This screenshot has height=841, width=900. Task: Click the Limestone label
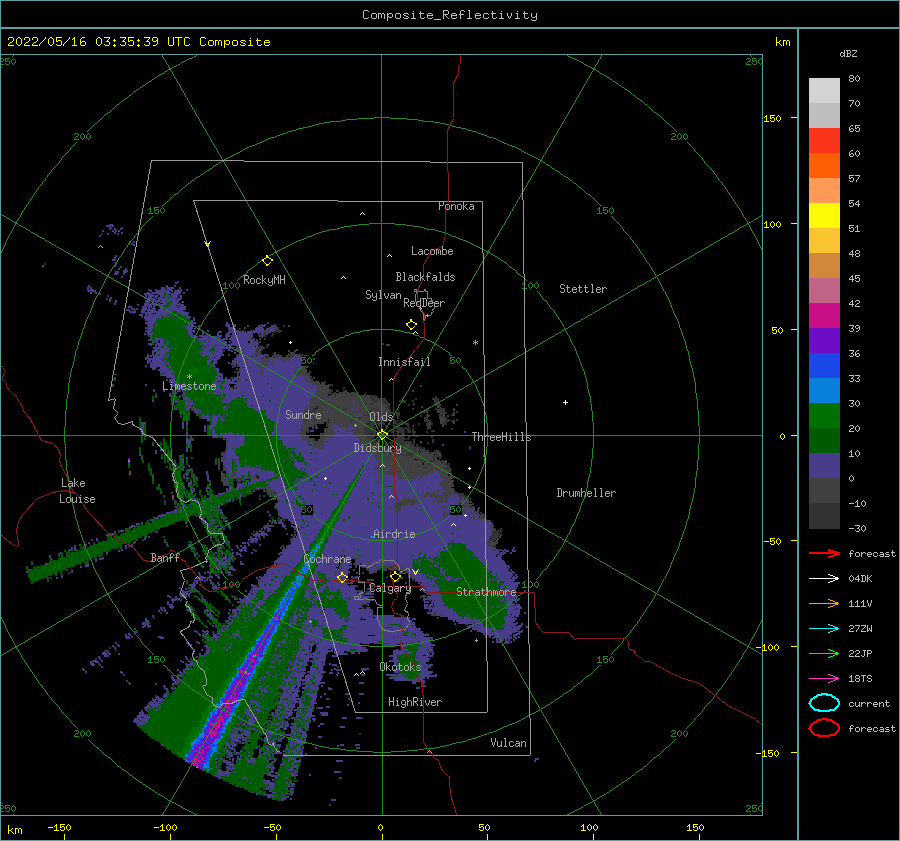(x=189, y=386)
